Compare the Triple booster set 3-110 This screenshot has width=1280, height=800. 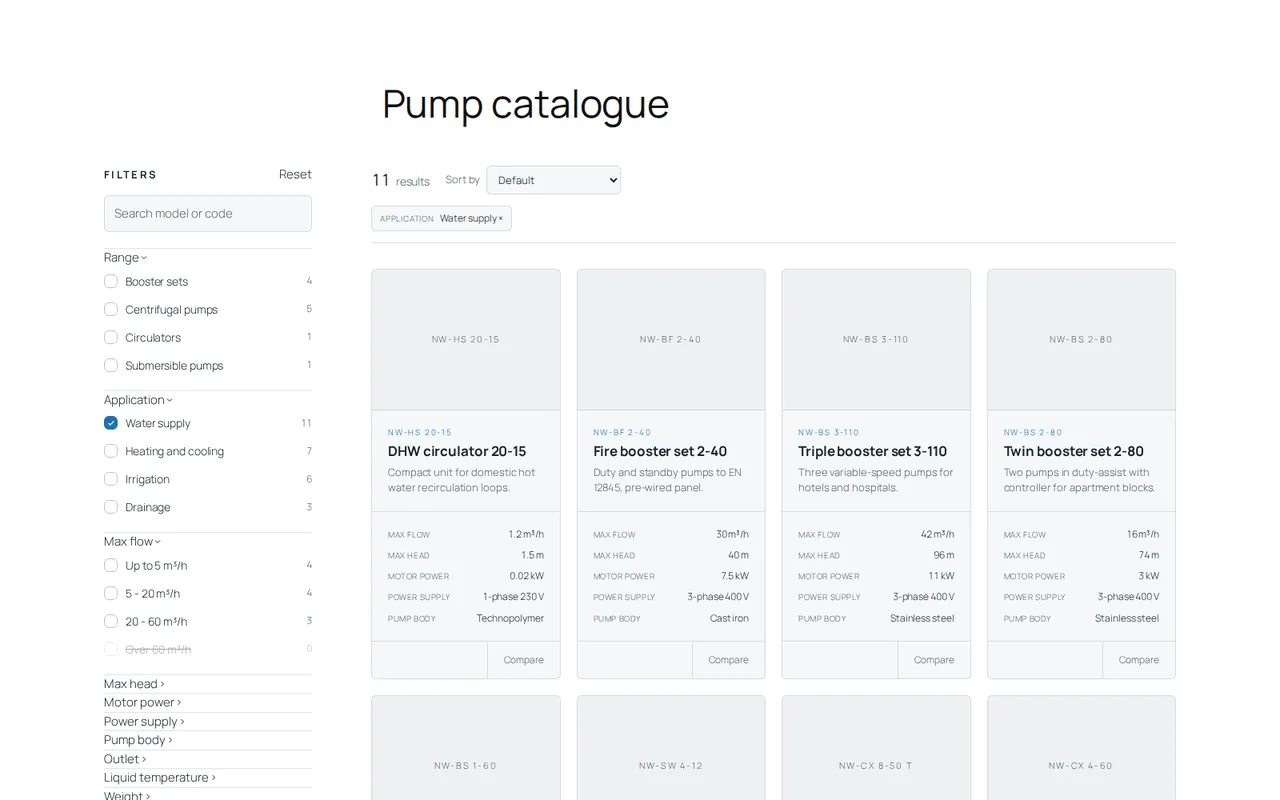click(934, 660)
